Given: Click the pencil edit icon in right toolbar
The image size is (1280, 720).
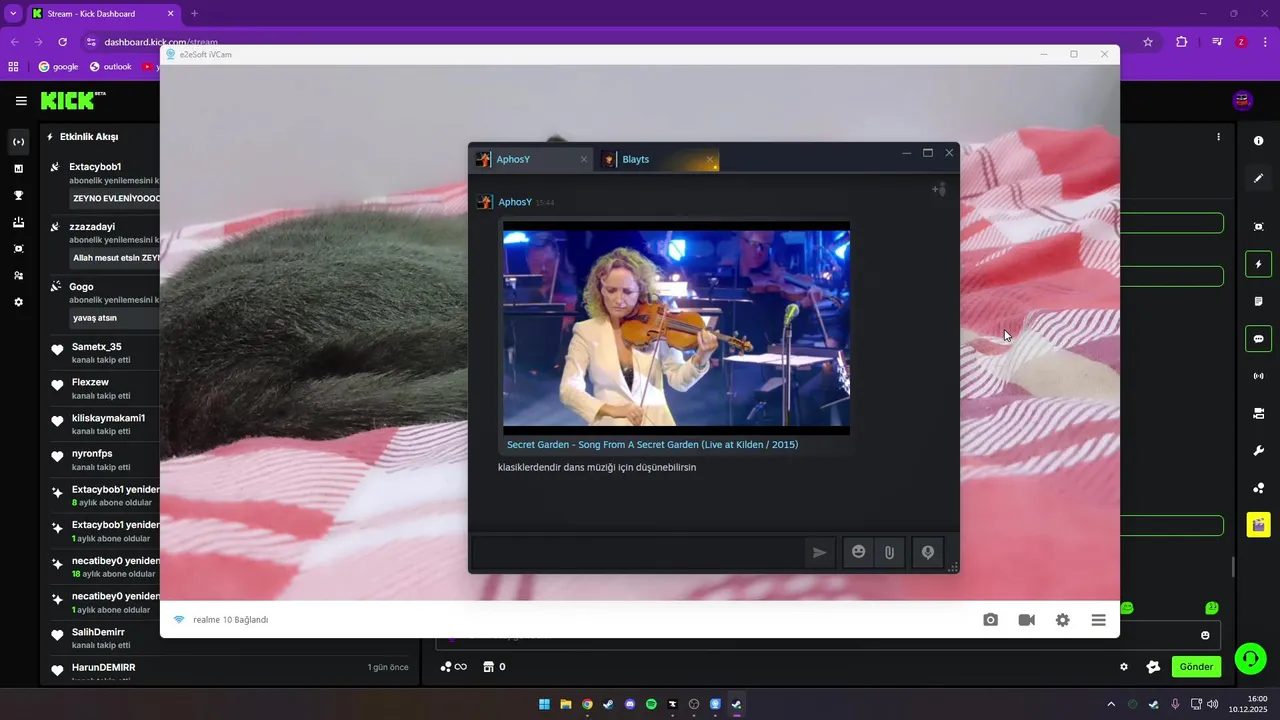Looking at the screenshot, I should pos(1258,178).
